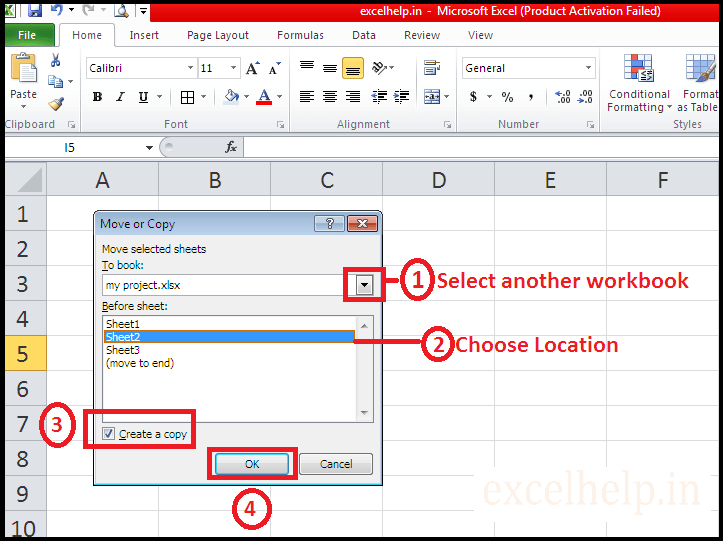Viewport: 723px width, 541px height.
Task: Click the Percent Style icon
Action: [x=507, y=97]
